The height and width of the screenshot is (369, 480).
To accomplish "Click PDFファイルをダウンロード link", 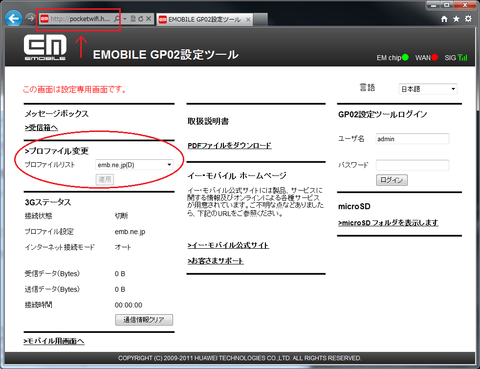I will coord(229,146).
